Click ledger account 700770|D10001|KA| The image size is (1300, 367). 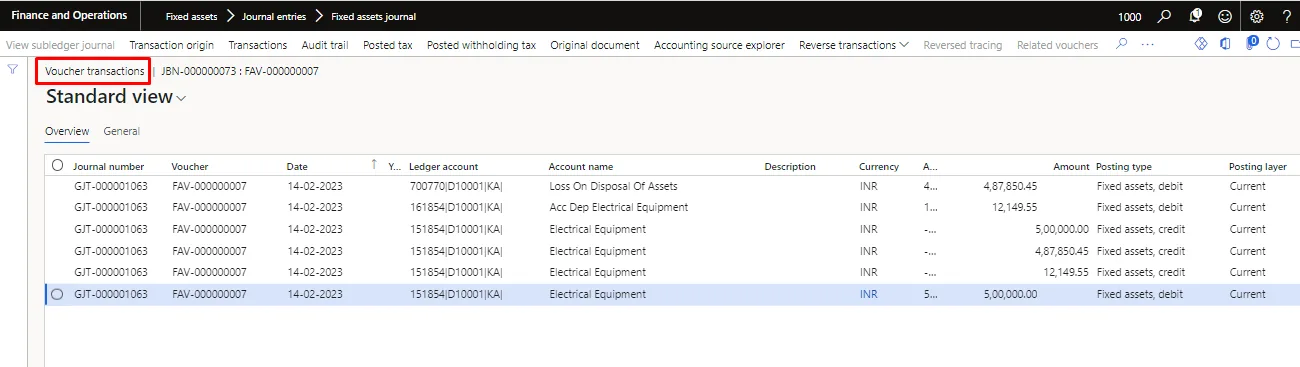(x=456, y=186)
